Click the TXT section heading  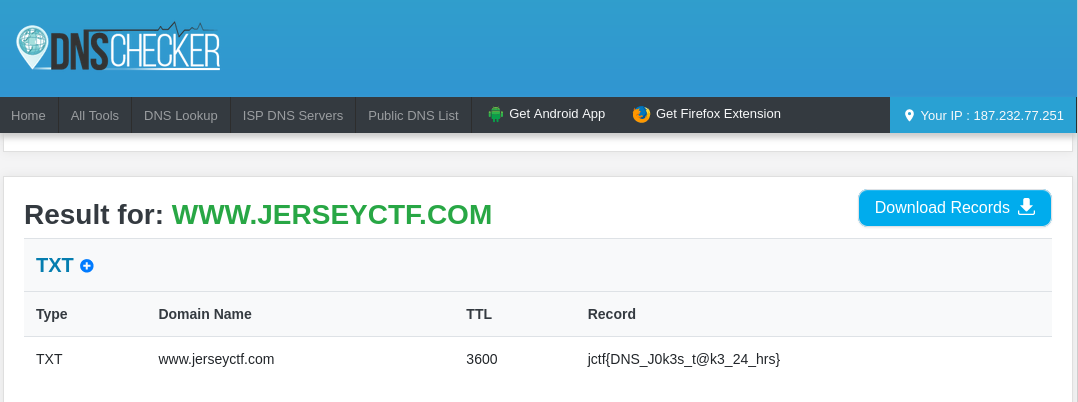click(x=54, y=265)
